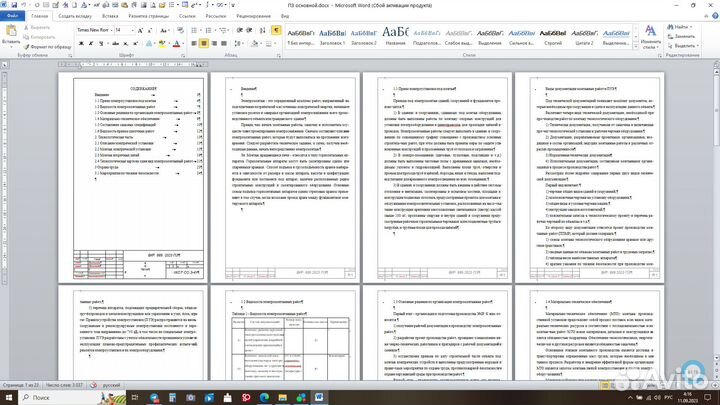Toggle subscript formatting

pos(125,44)
